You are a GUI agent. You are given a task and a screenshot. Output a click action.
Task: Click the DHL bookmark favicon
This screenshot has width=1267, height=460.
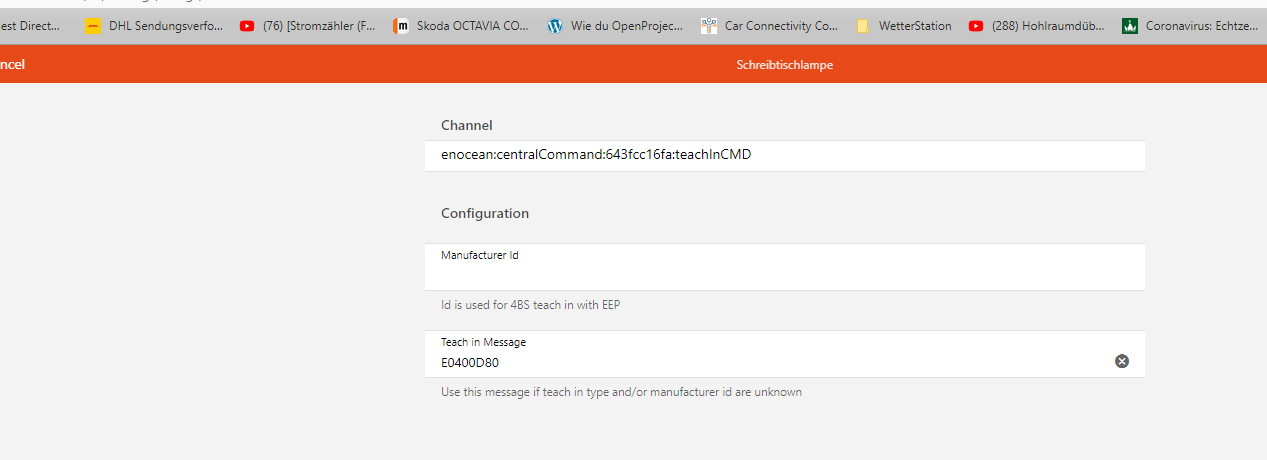[x=93, y=27]
